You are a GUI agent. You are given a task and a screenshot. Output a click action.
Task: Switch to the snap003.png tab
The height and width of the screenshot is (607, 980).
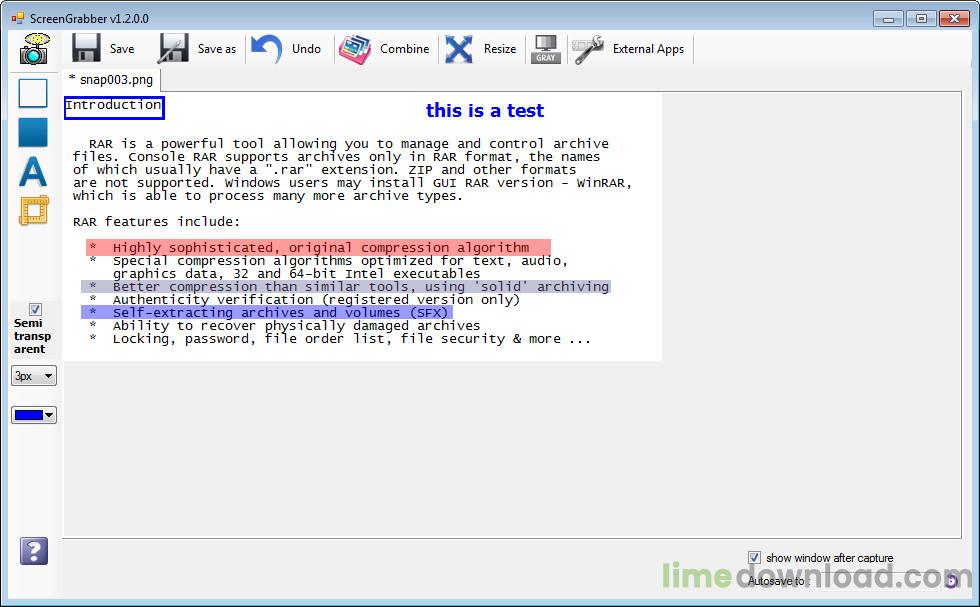point(111,80)
